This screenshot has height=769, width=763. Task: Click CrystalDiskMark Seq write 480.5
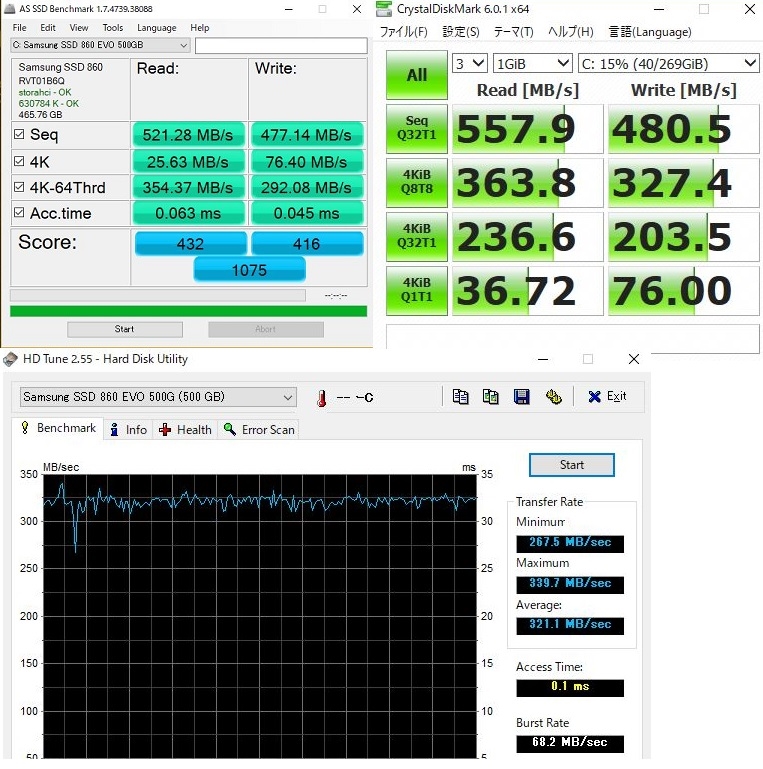point(684,129)
